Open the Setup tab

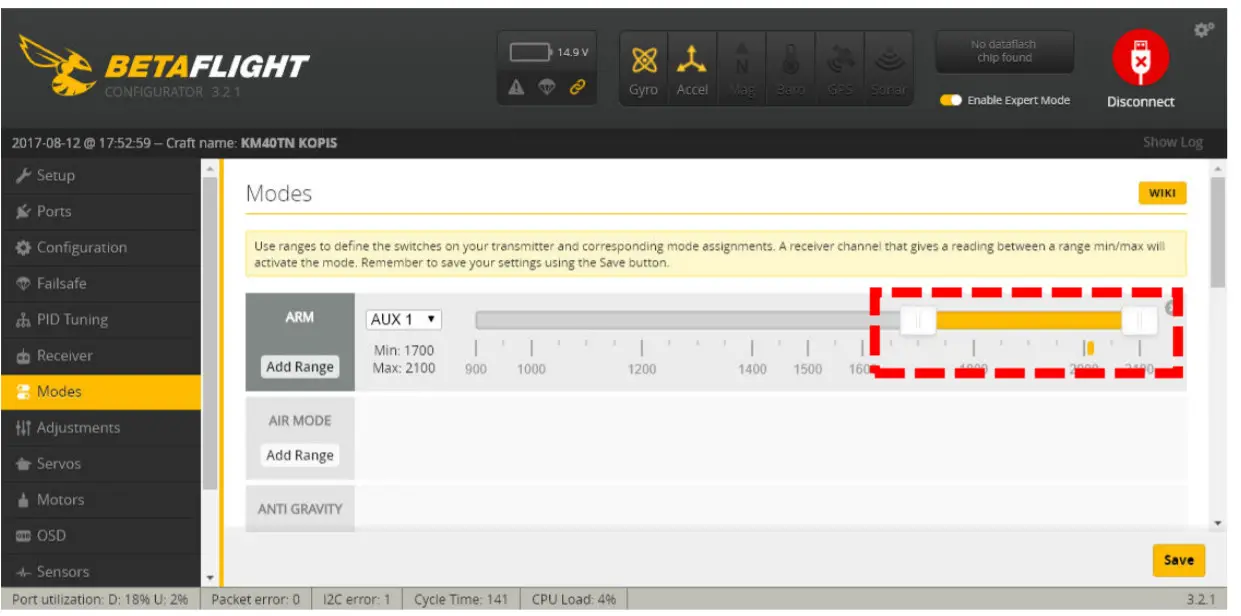[100, 176]
